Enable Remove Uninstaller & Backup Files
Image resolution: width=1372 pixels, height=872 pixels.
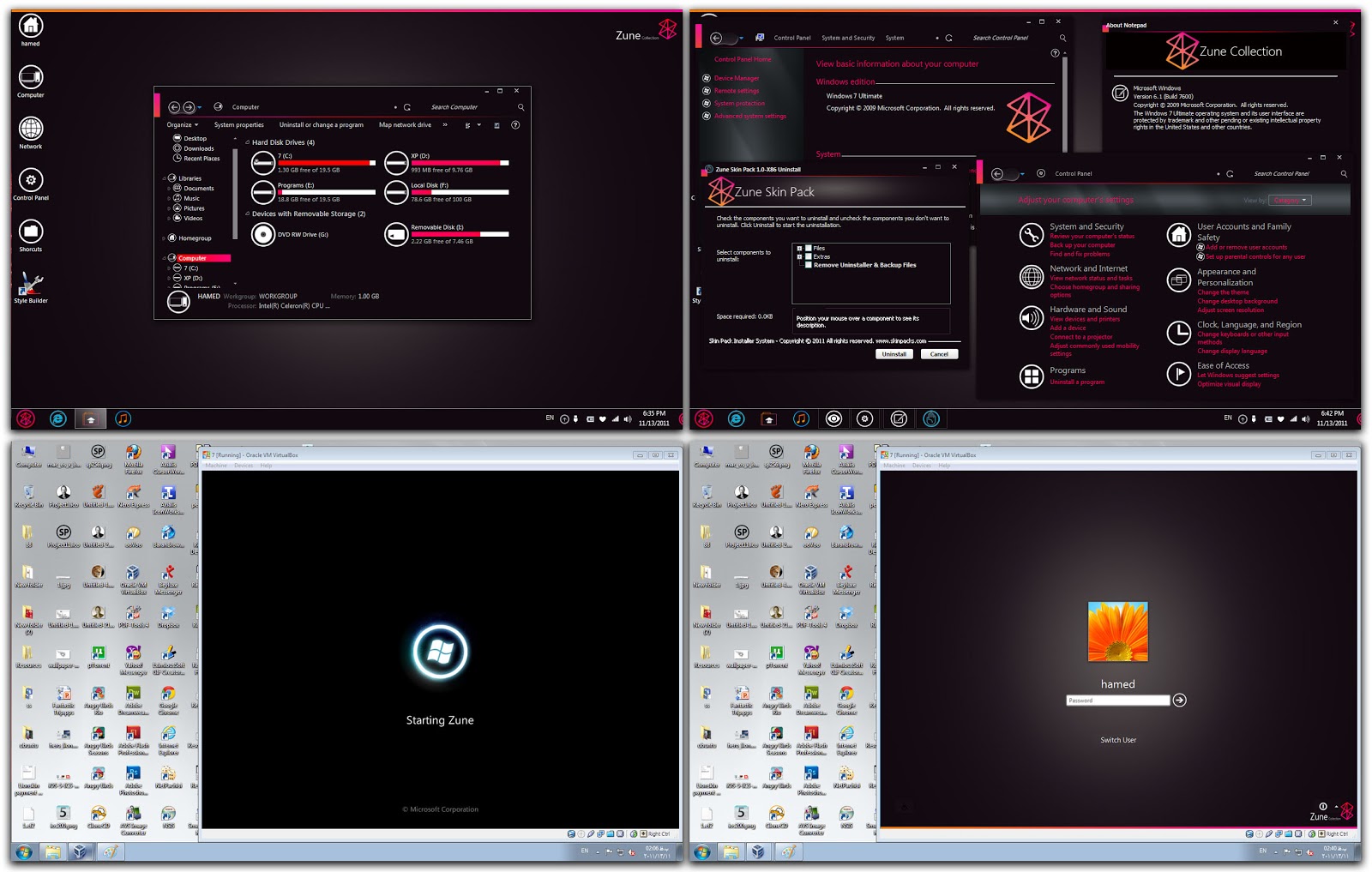807,264
